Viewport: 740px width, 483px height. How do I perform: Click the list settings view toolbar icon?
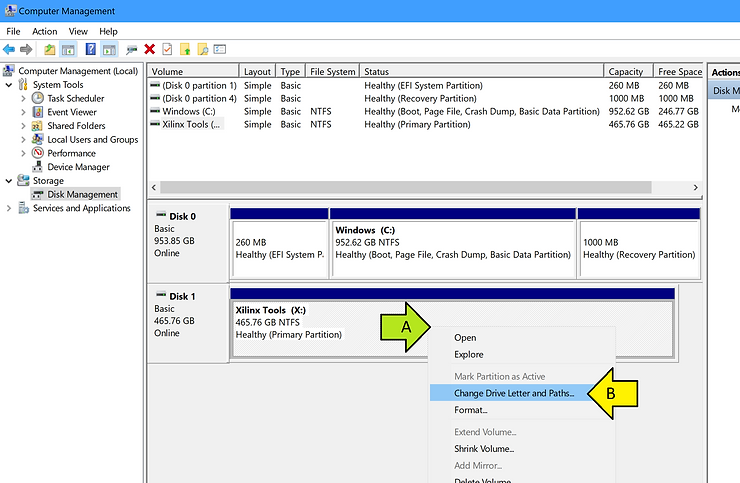[x=220, y=49]
